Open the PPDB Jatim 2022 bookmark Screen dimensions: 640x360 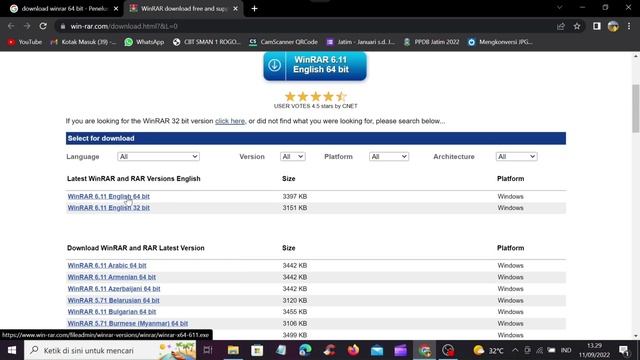pos(431,42)
